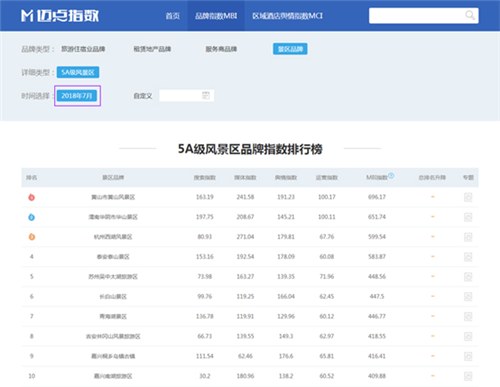Image resolution: width=500 pixels, height=387 pixels.
Task: Select the 5A级风景区 detailed type
Action: tap(78, 72)
